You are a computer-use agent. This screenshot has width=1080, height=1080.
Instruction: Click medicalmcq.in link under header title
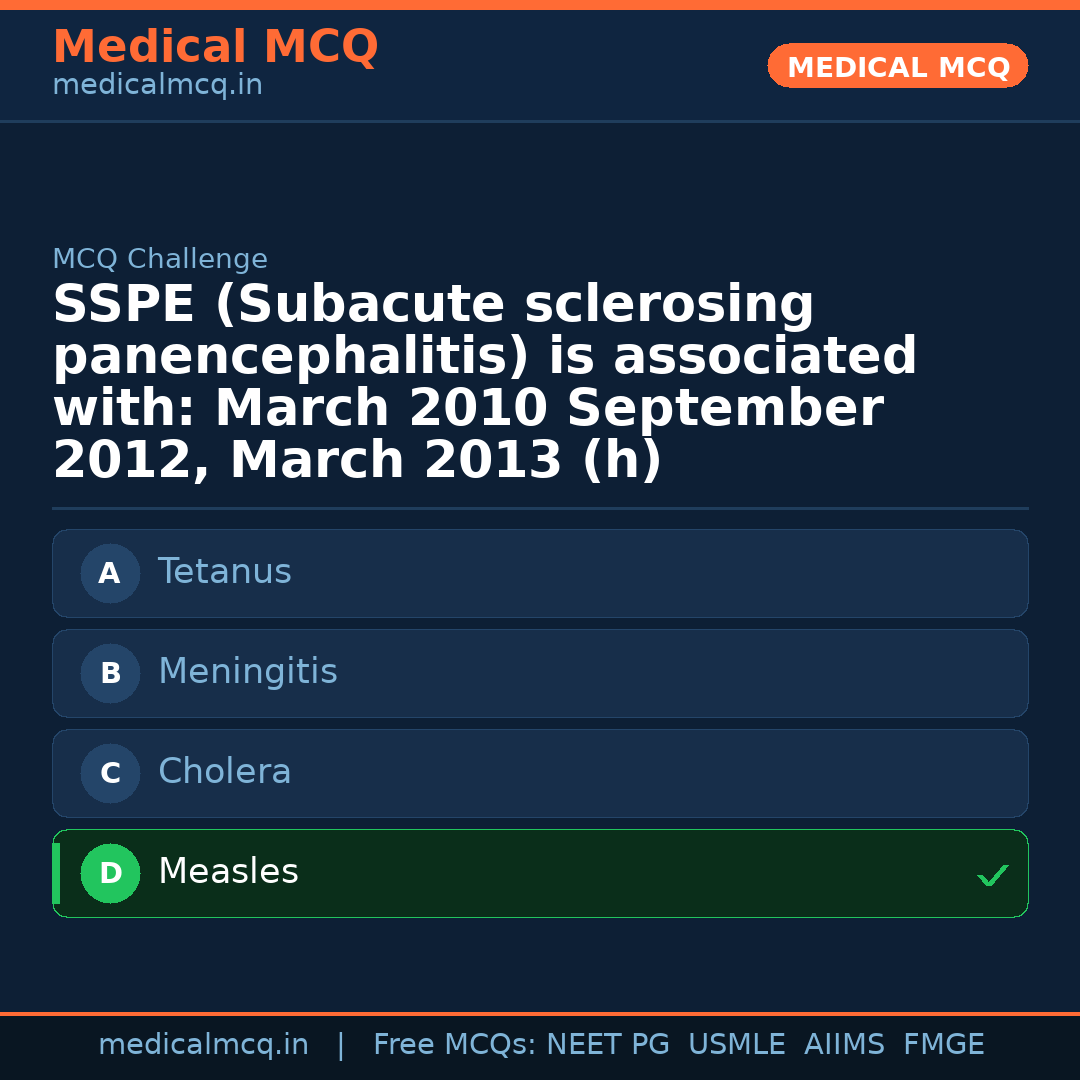[157, 86]
